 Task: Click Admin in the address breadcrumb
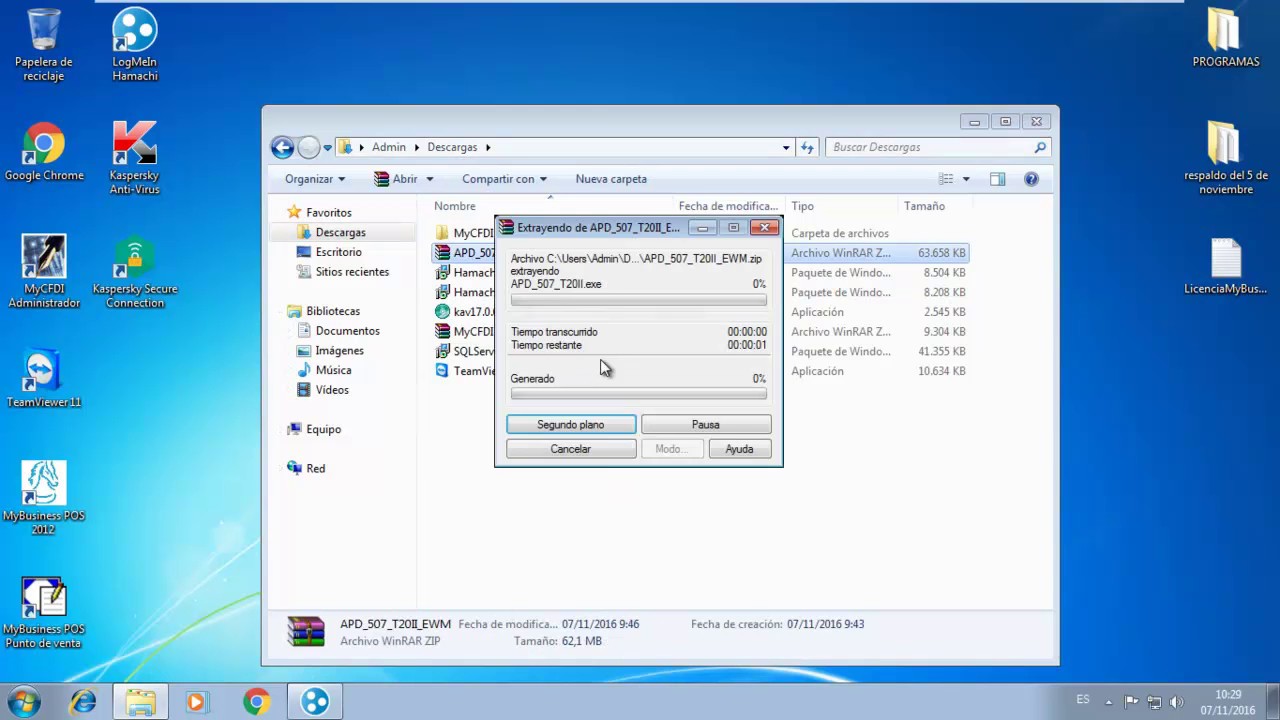click(x=389, y=147)
